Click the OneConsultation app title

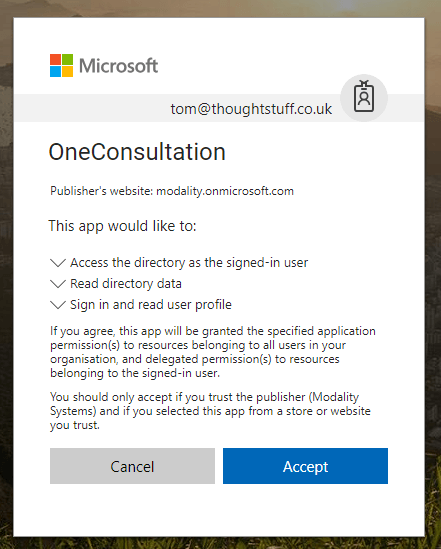coord(137,152)
